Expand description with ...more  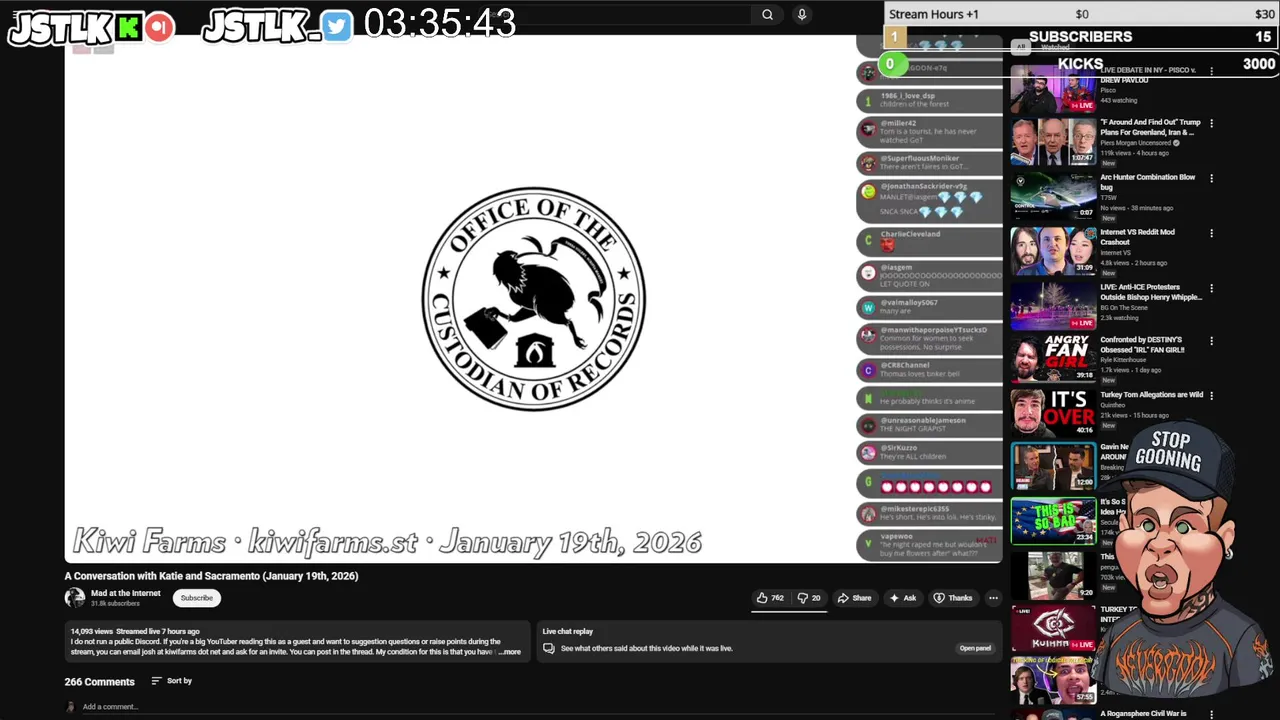[510, 652]
